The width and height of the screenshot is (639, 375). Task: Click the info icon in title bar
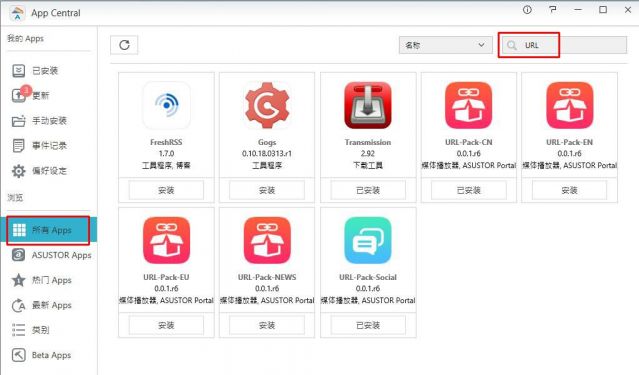pyautogui.click(x=527, y=10)
